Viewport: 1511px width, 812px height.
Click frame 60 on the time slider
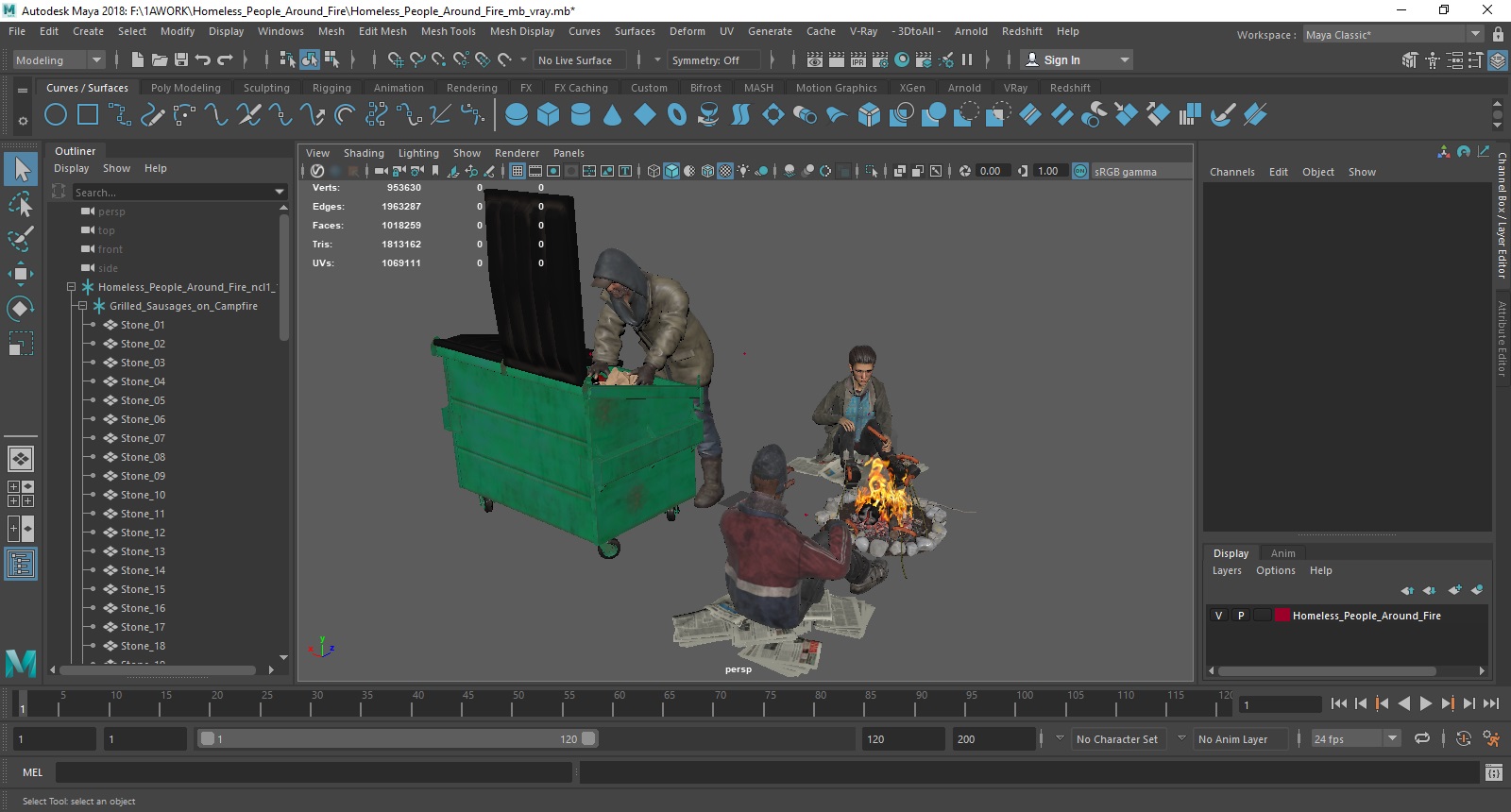[620, 704]
